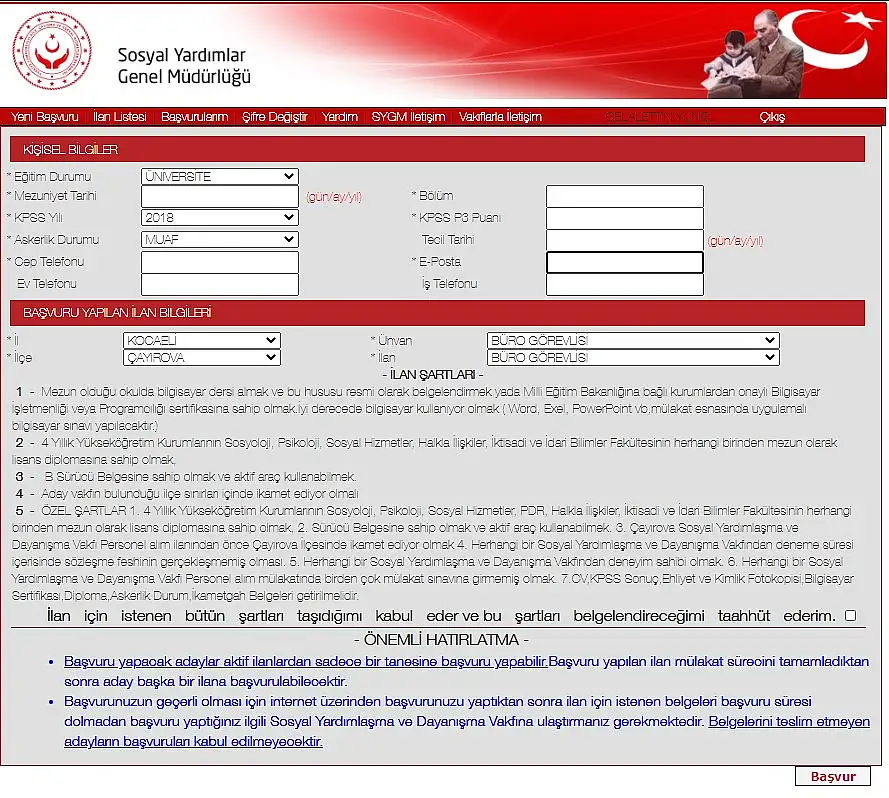The image size is (889, 798).
Task: Focus the İş Telefonu input field
Action: (625, 284)
